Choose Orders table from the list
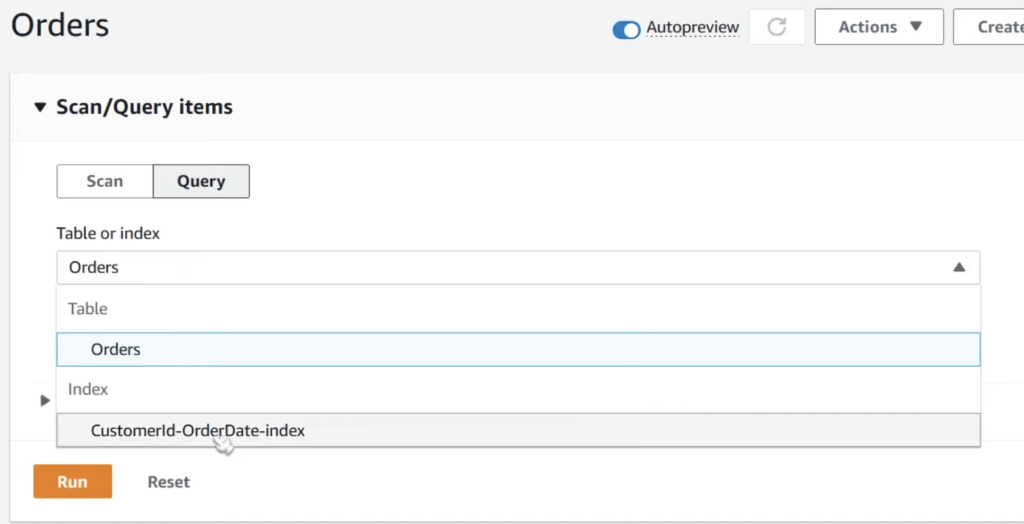The width and height of the screenshot is (1024, 524). 518,350
